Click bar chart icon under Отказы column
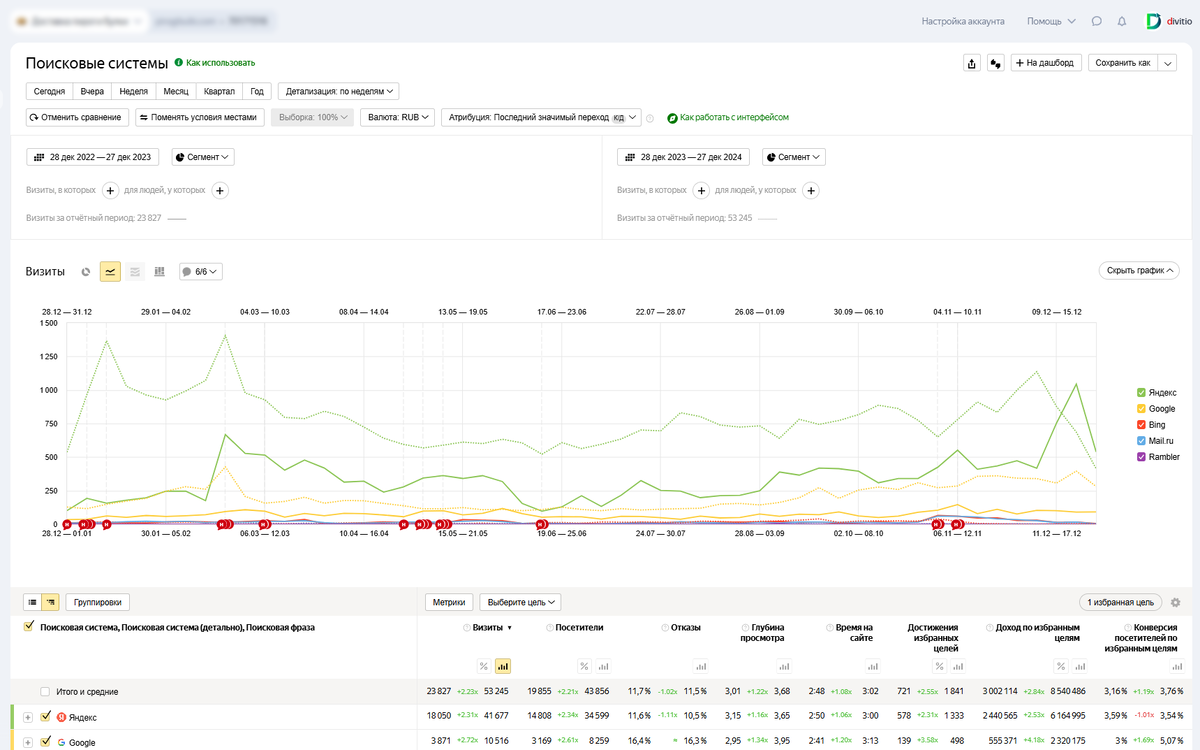1200x750 pixels. [700, 666]
